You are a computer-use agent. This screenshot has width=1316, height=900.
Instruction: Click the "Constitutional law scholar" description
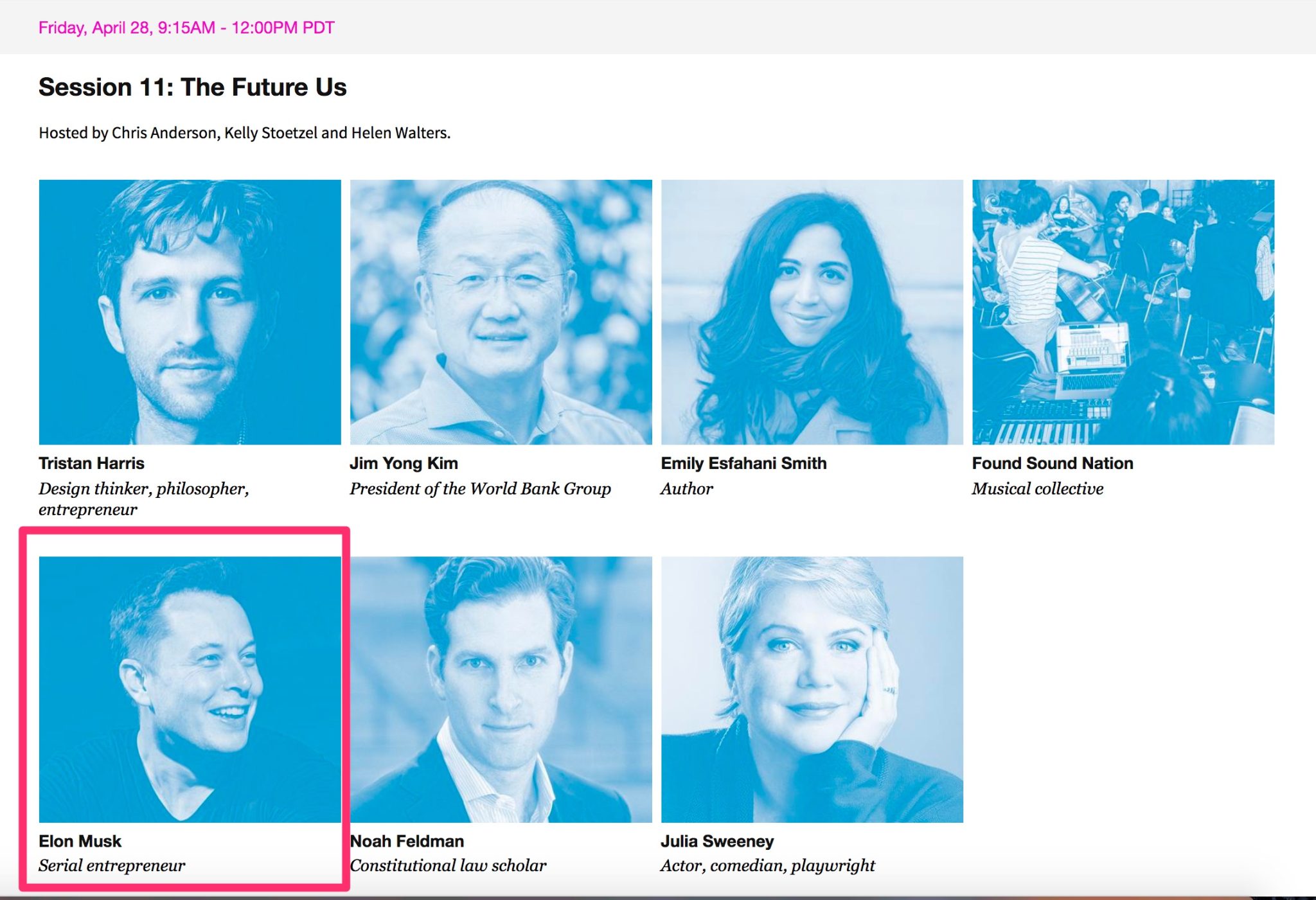pyautogui.click(x=449, y=865)
